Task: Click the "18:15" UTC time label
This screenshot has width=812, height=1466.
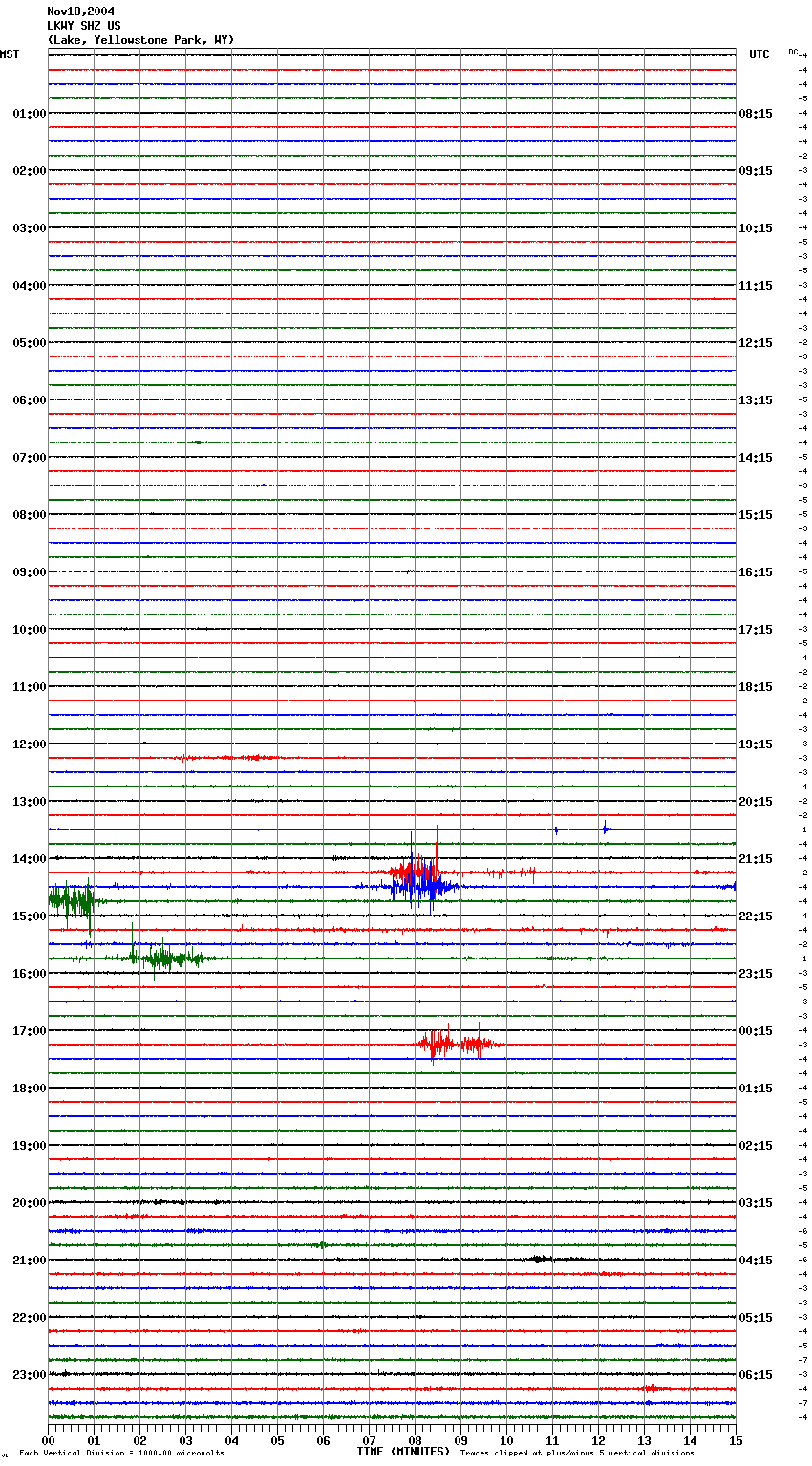Action: click(x=756, y=687)
